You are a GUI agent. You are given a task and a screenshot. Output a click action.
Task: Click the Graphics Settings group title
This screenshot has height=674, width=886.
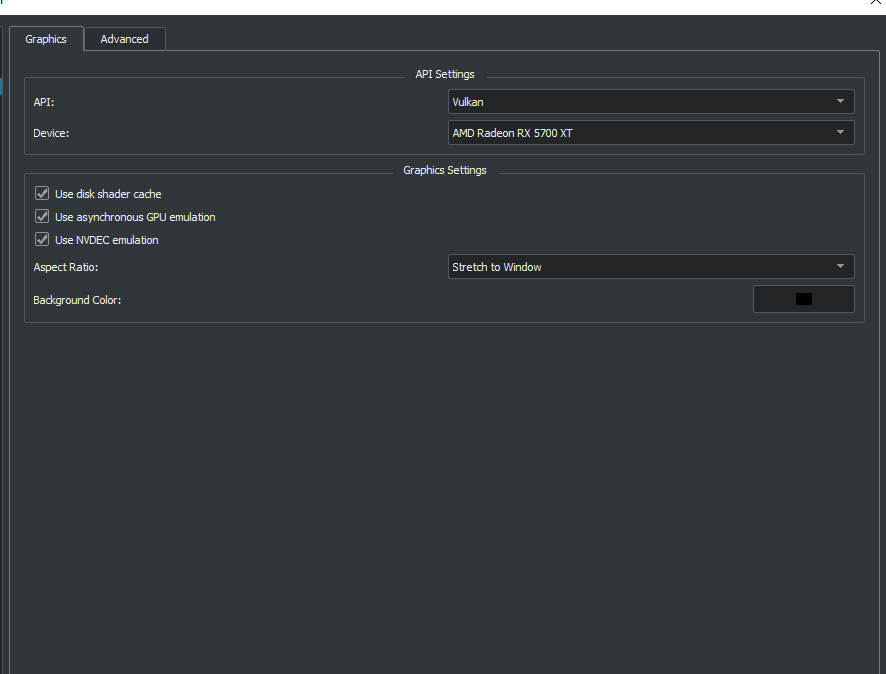(x=445, y=170)
